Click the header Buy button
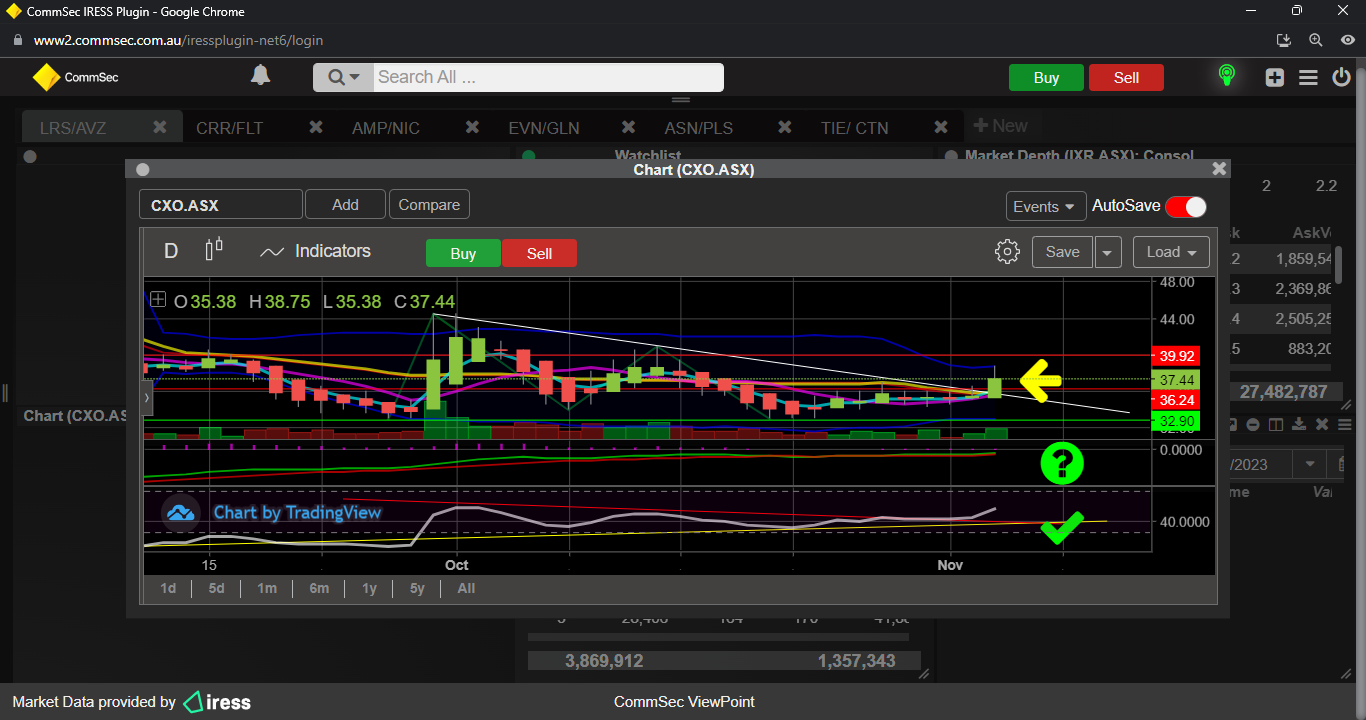Image resolution: width=1366 pixels, height=720 pixels. pos(1046,77)
